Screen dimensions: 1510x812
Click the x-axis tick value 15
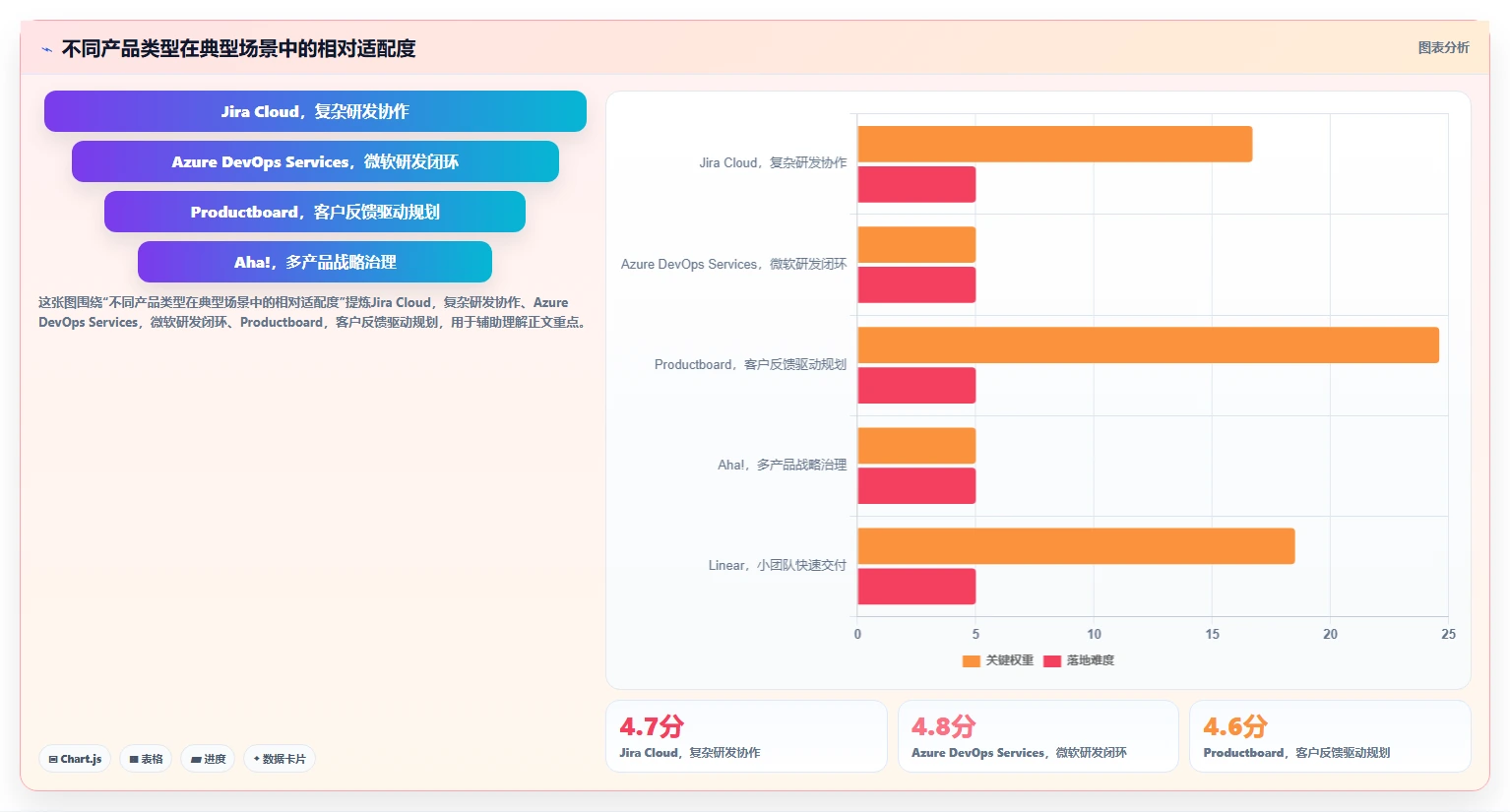tap(1212, 634)
